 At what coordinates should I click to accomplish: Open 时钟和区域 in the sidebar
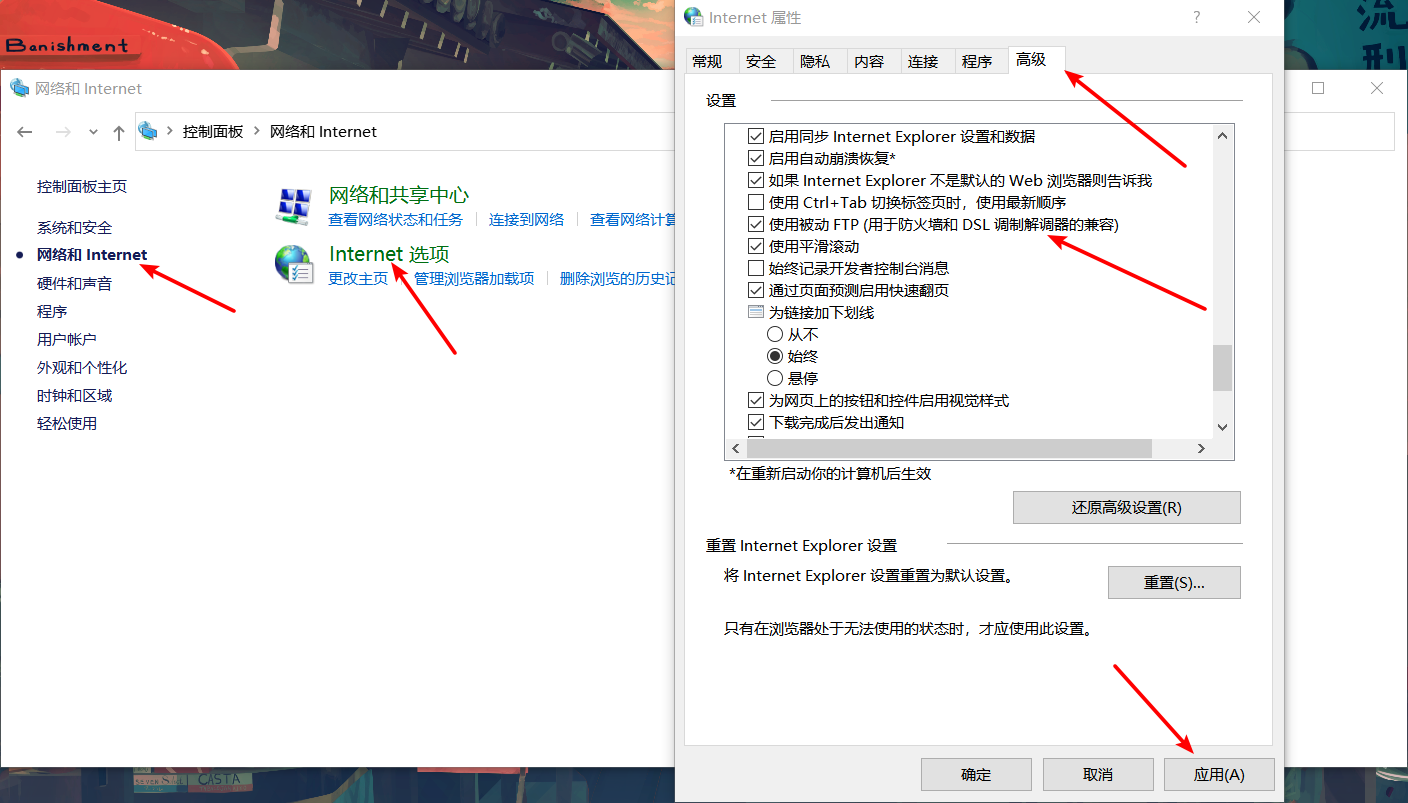tap(75, 395)
